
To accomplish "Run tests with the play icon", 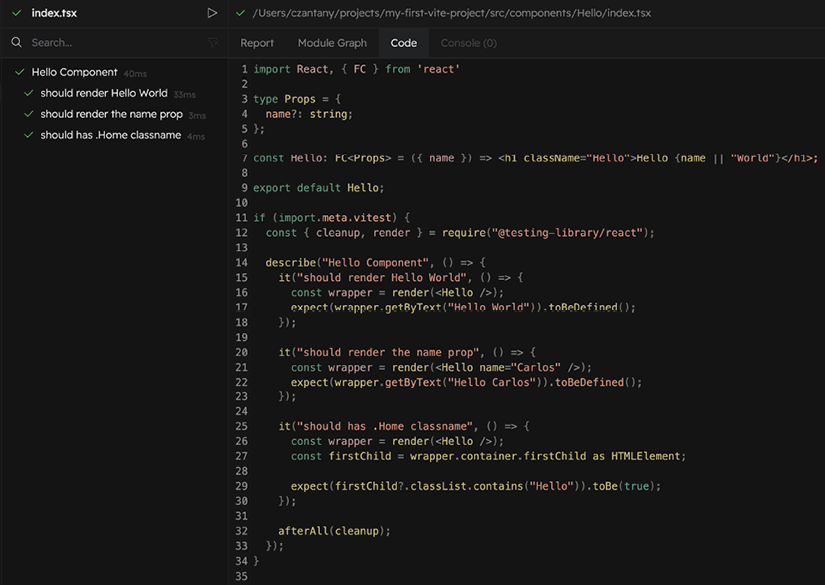I will pyautogui.click(x=212, y=13).
